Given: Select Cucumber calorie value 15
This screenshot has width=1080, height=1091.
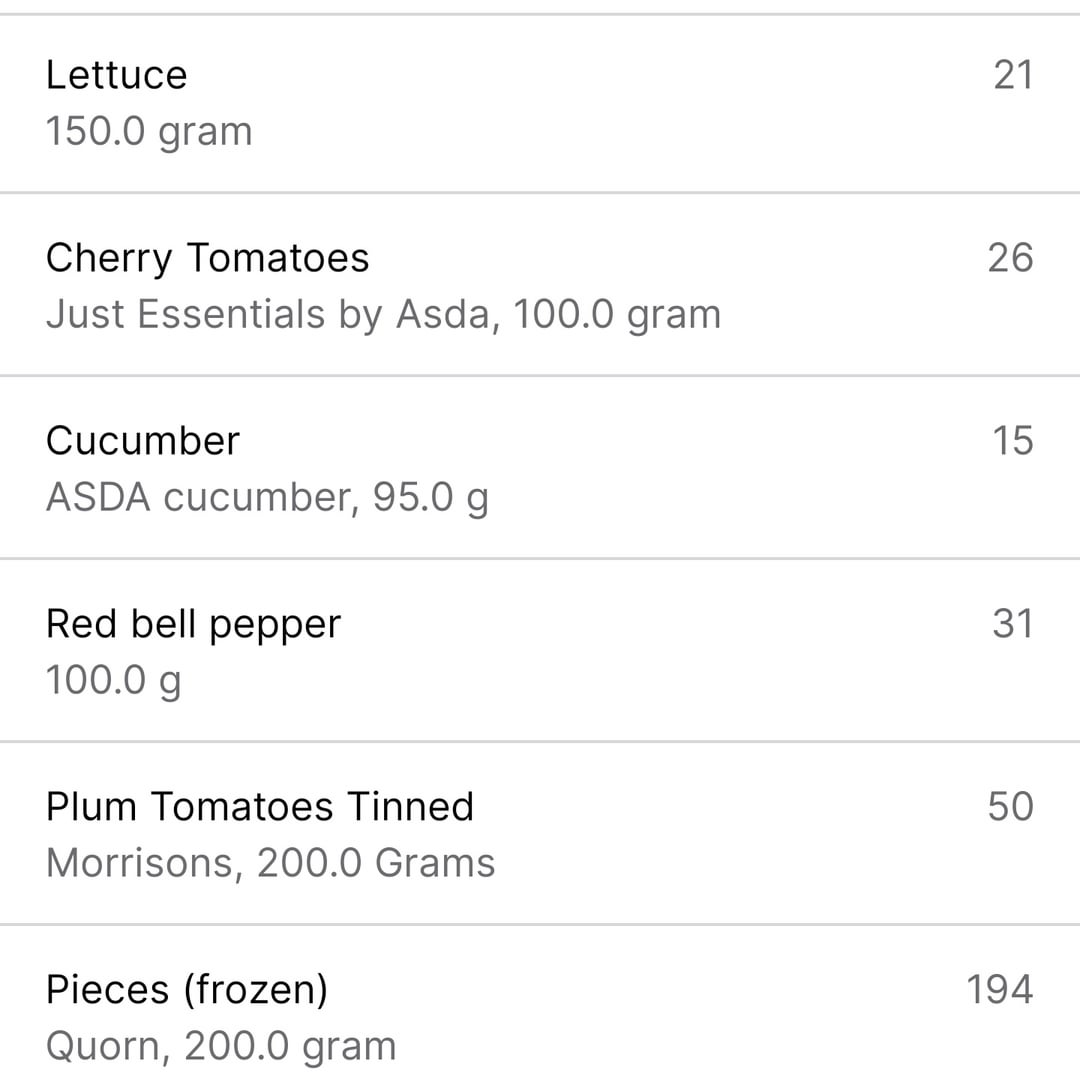Looking at the screenshot, I should point(1012,441).
